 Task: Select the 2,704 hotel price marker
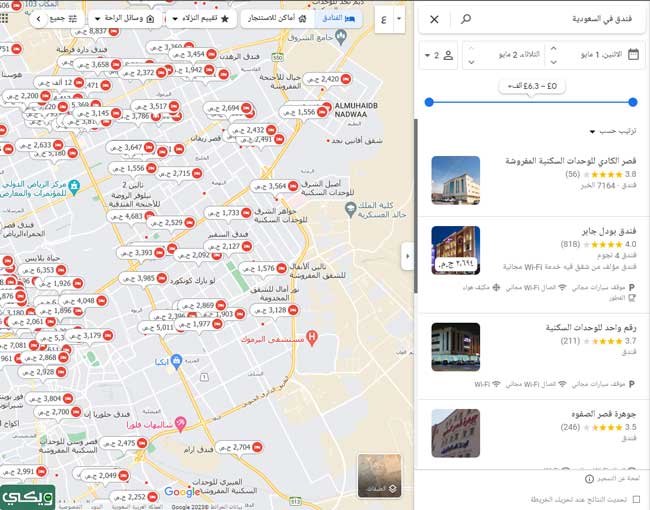tap(240, 447)
